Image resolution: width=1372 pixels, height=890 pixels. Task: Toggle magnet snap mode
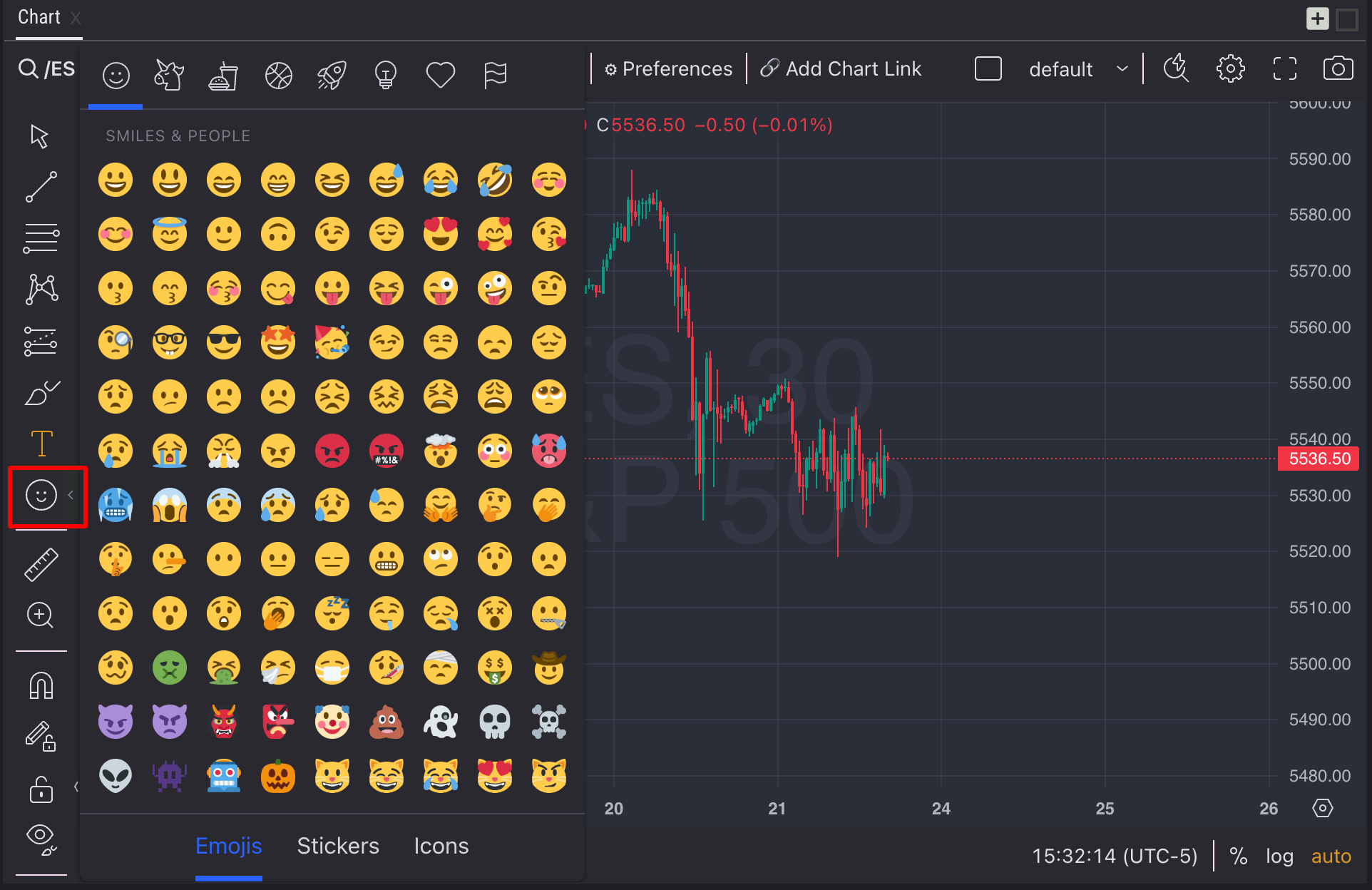point(41,686)
